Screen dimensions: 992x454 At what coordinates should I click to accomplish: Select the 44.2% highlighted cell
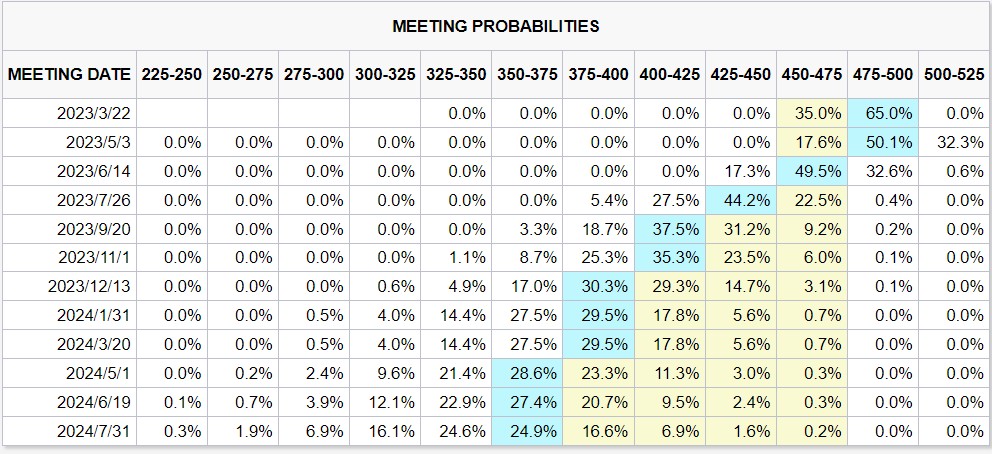click(740, 200)
